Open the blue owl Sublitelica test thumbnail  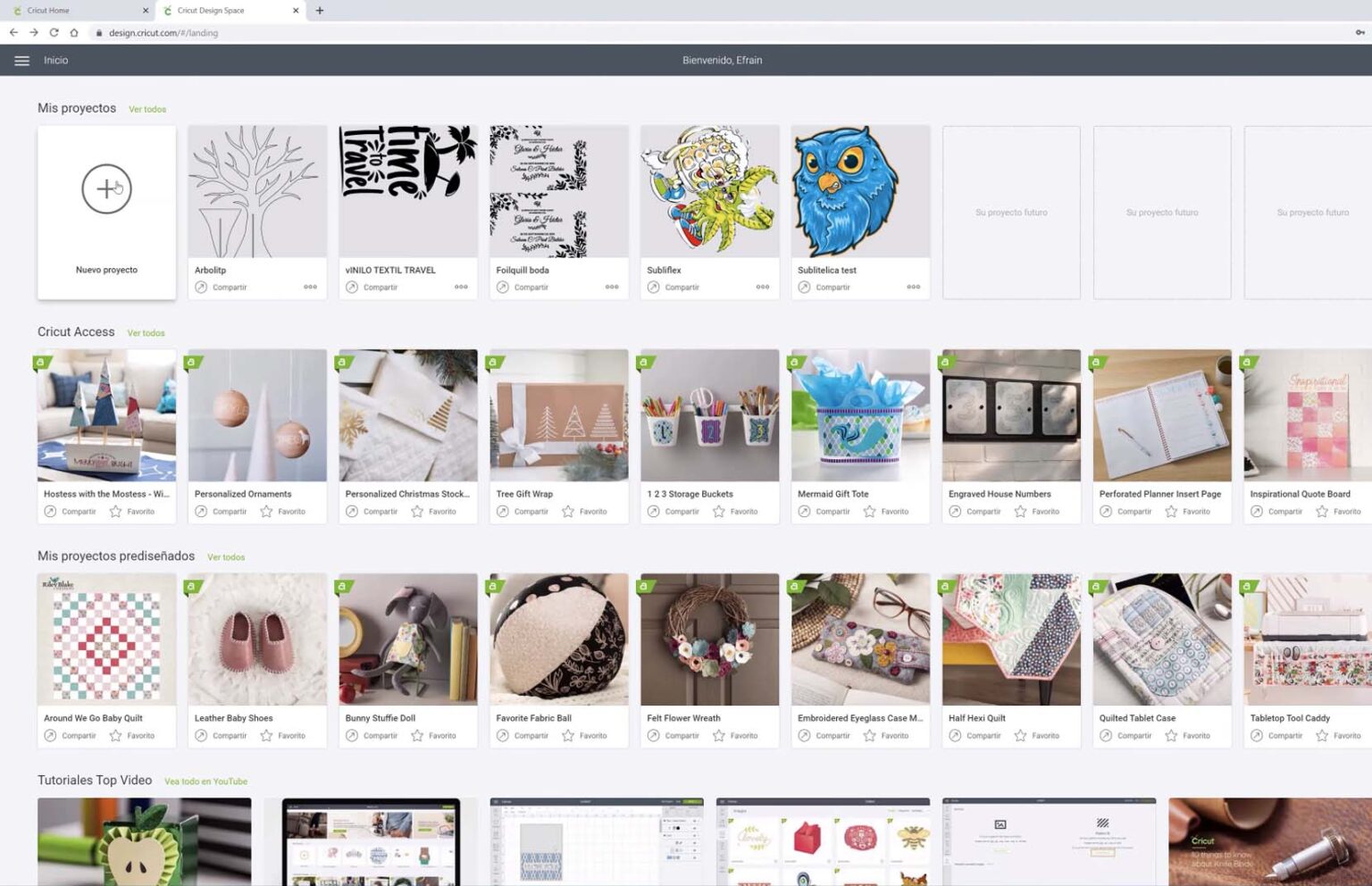click(860, 192)
